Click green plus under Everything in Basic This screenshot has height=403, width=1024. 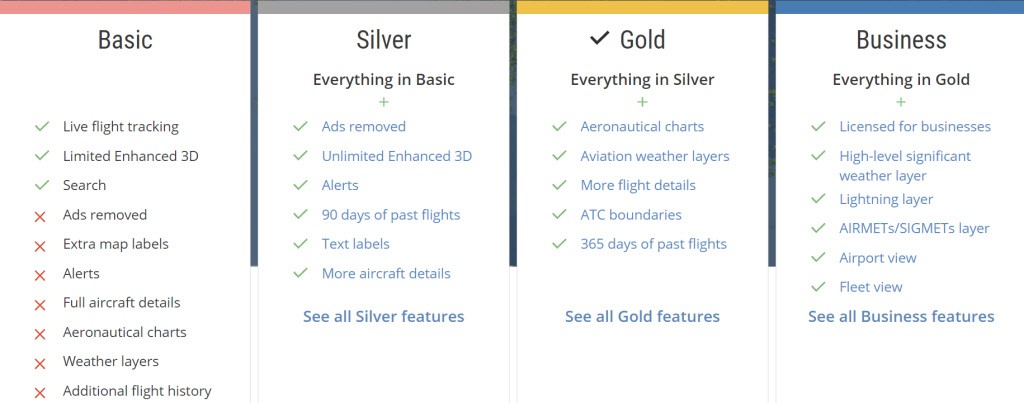pyautogui.click(x=384, y=102)
